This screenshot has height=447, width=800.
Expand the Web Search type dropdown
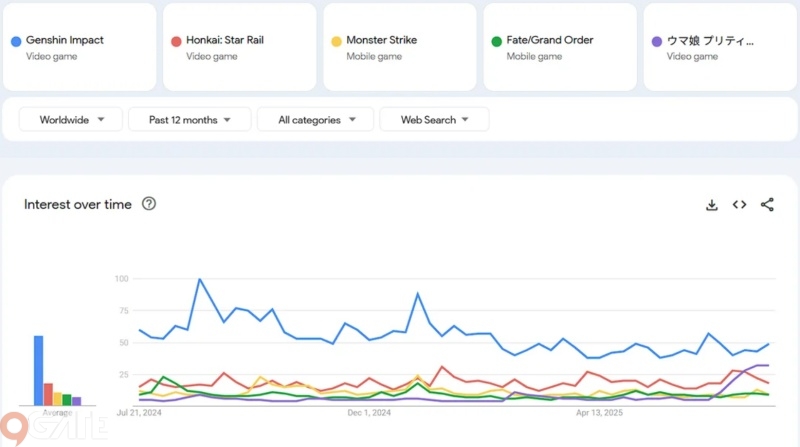click(x=434, y=120)
